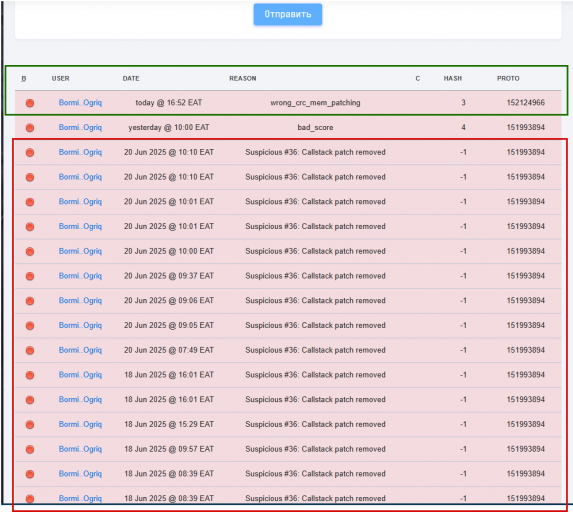Open Bormi..Ogriq link in 20 Jun 07:49 row
The image size is (573, 512).
click(x=80, y=350)
